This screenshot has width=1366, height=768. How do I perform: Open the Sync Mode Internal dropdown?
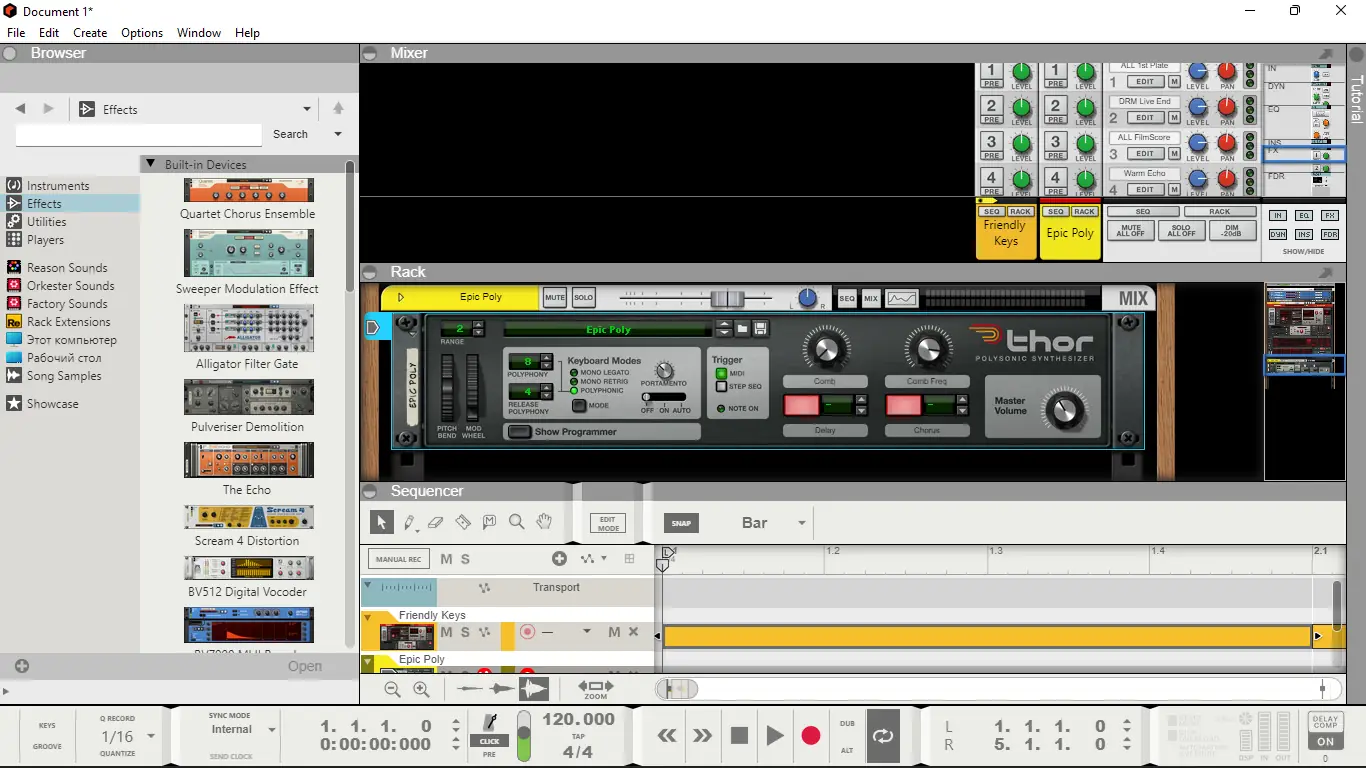coord(271,730)
